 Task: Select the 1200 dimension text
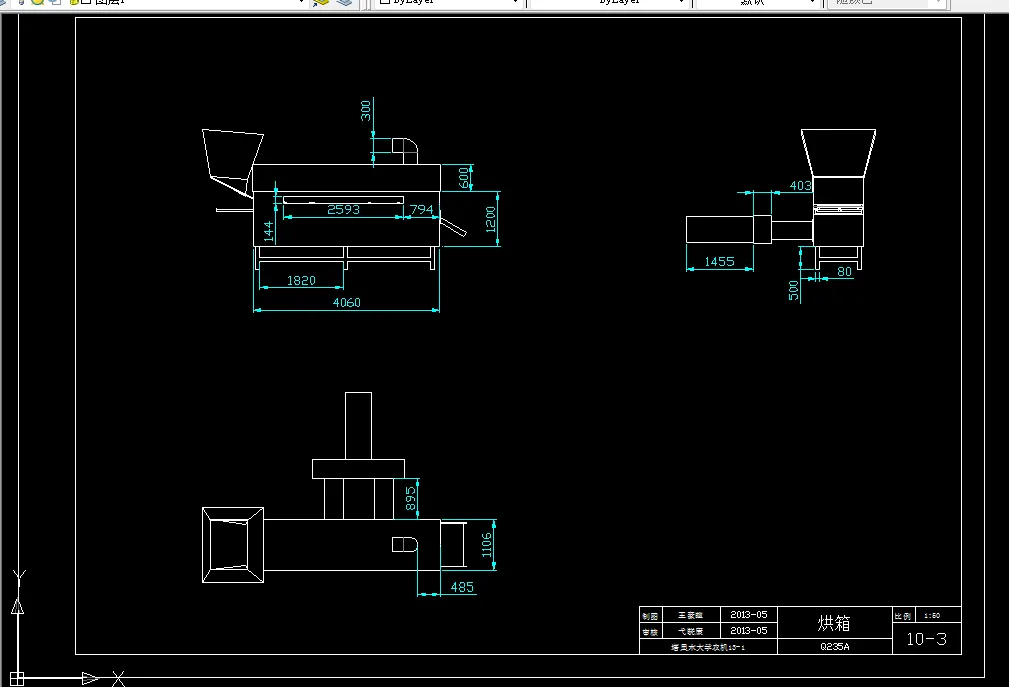(490, 219)
